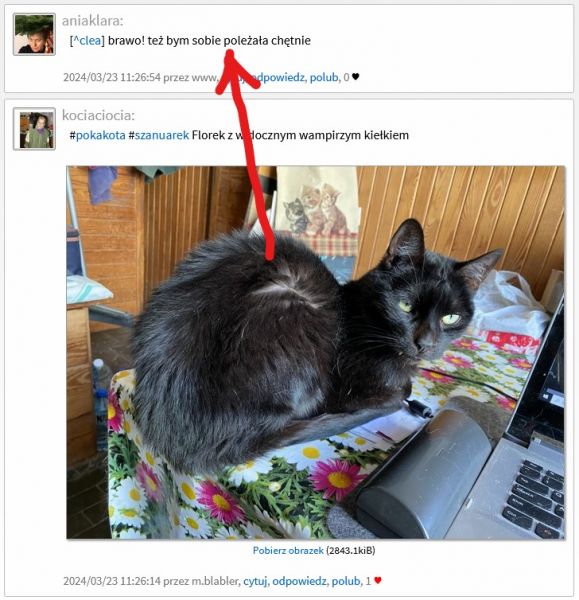Click the black heart icon on aniaklara's post
This screenshot has width=579, height=600.
(356, 77)
